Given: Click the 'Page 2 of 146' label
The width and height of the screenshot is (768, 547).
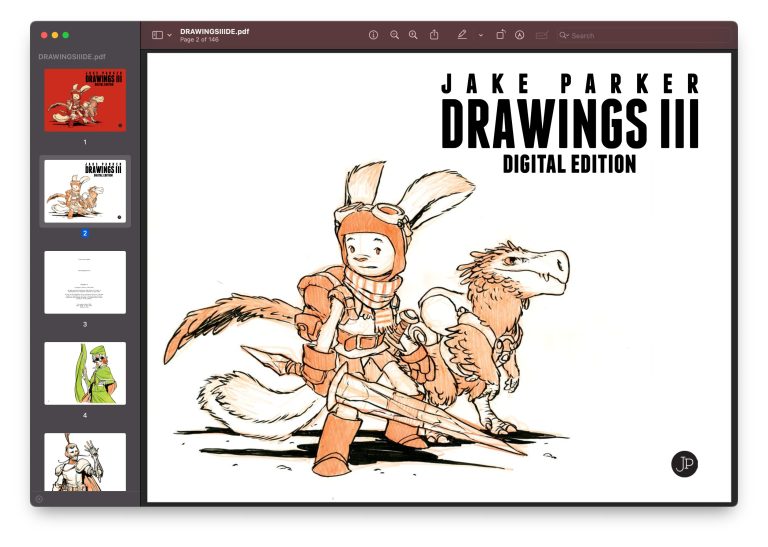Looking at the screenshot, I should click(199, 40).
